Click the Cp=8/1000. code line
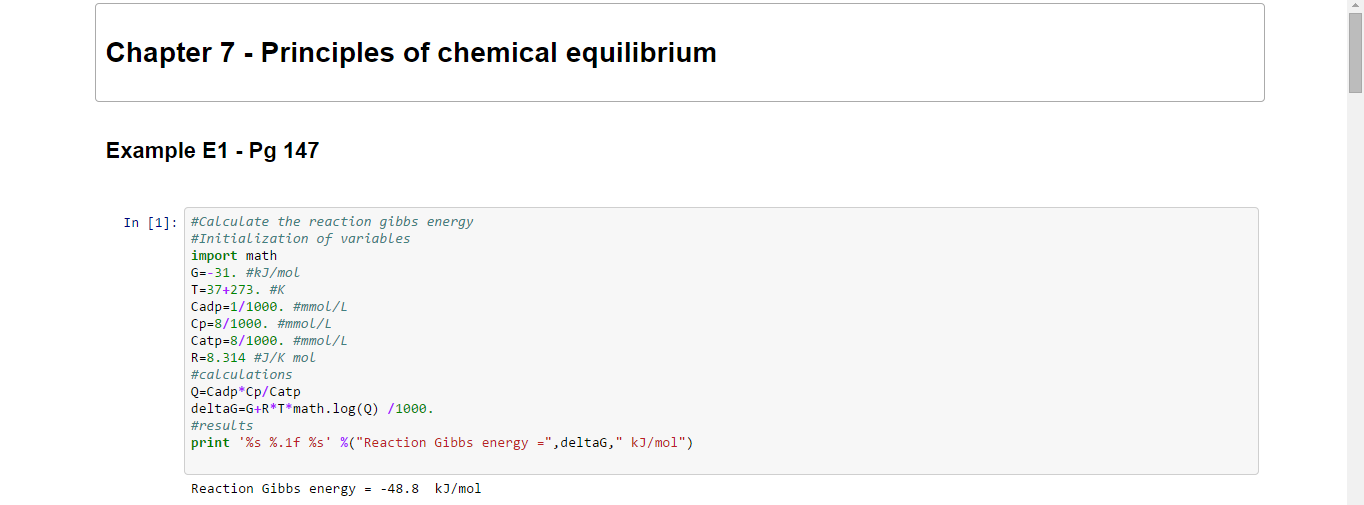This screenshot has width=1364, height=505. click(261, 324)
